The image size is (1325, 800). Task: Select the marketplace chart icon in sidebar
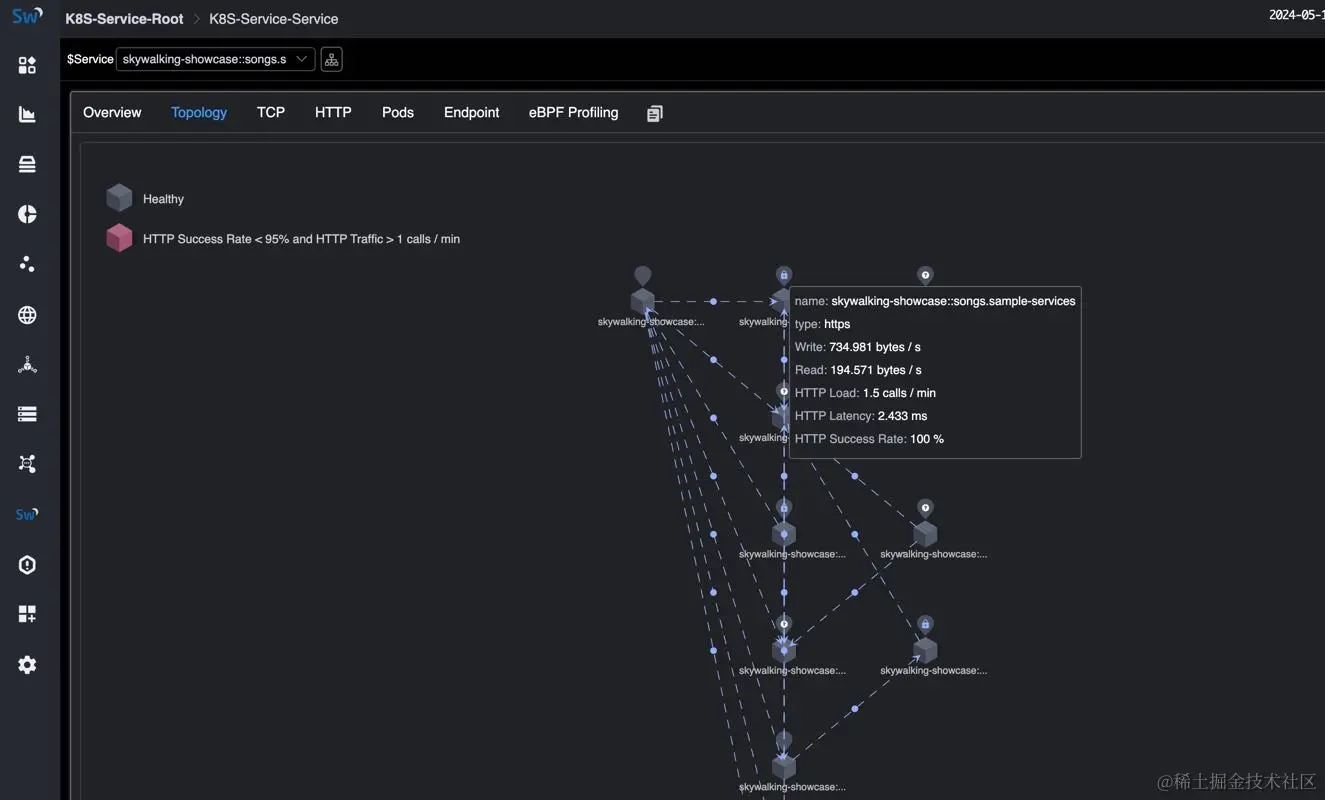point(27,113)
